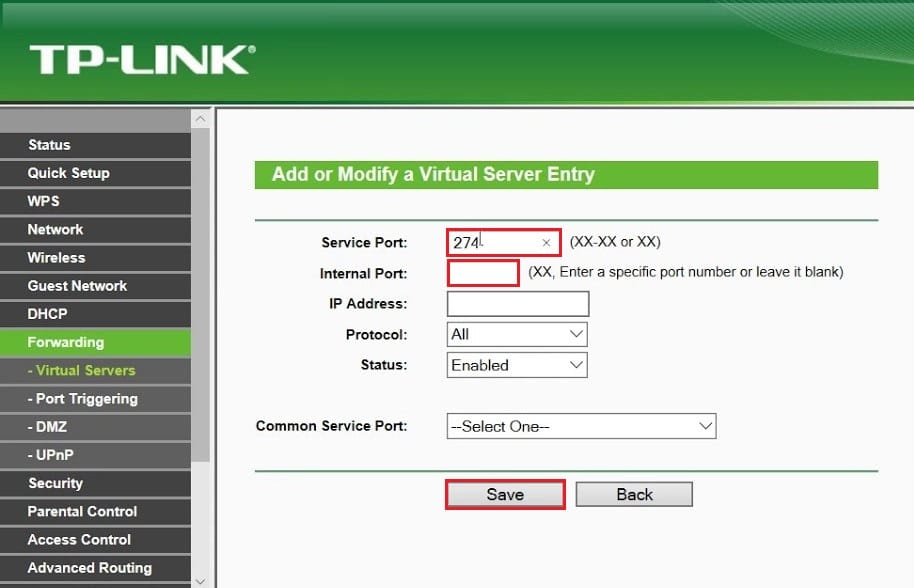914x588 pixels.
Task: Open the Protocol dropdown
Action: click(517, 334)
